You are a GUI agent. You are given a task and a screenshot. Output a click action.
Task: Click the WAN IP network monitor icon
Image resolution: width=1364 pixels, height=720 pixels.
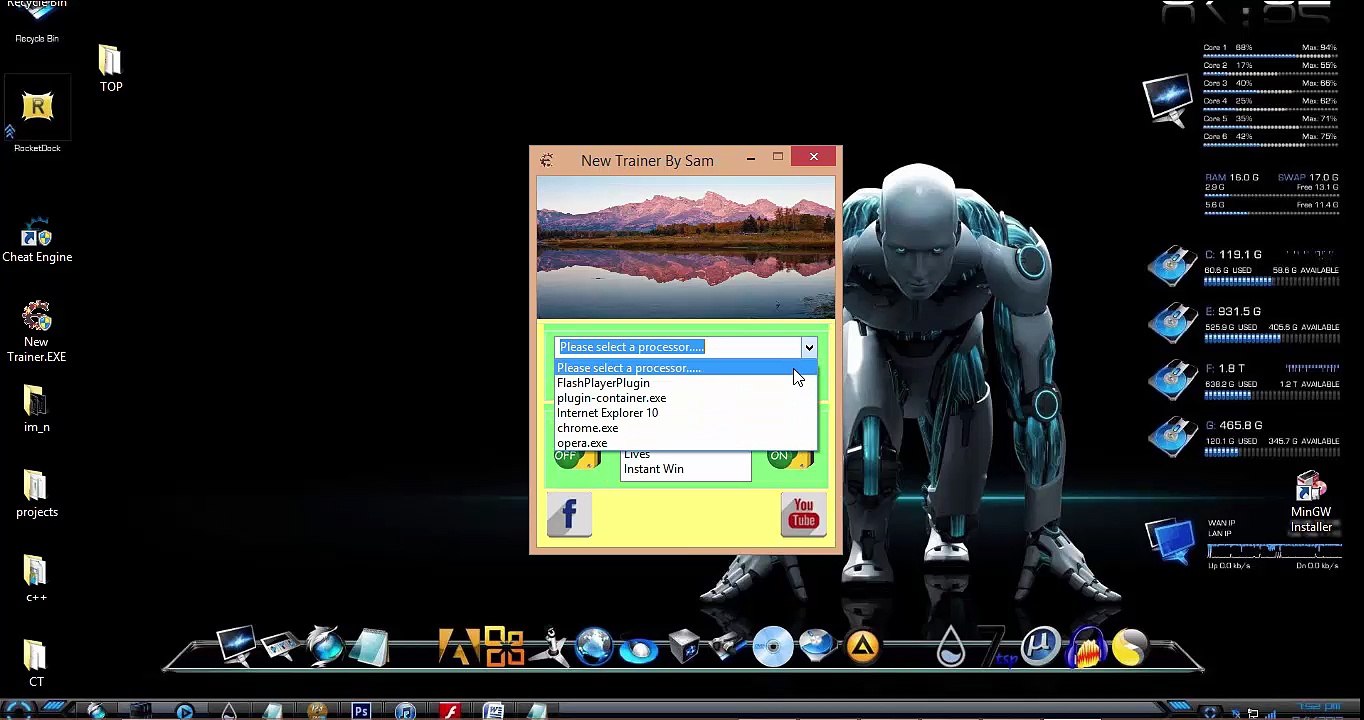pyautogui.click(x=1170, y=541)
